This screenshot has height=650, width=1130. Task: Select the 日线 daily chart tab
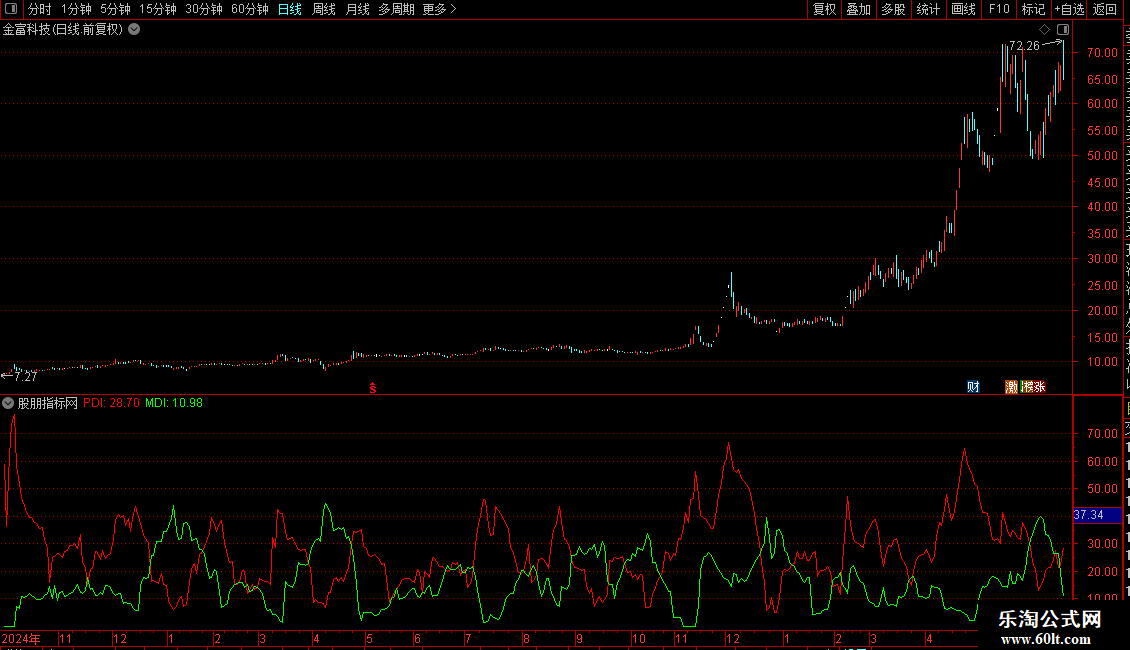pos(290,9)
